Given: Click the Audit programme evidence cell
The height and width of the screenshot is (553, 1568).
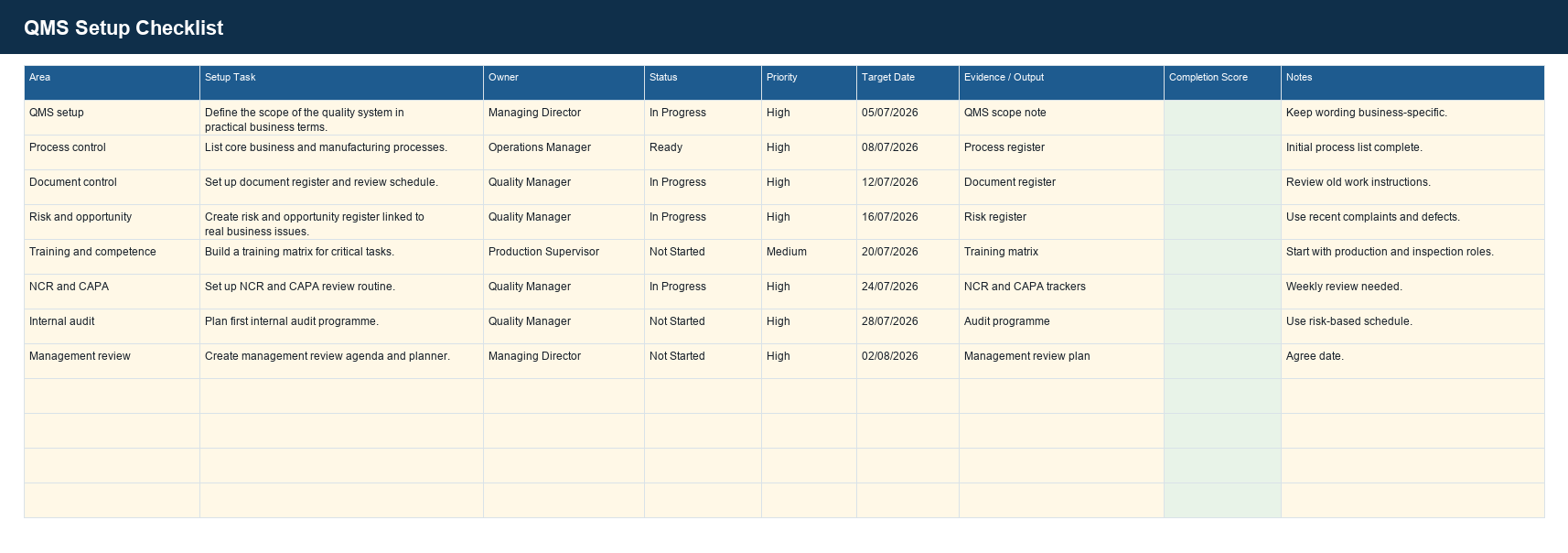Looking at the screenshot, I should click(x=1061, y=326).
